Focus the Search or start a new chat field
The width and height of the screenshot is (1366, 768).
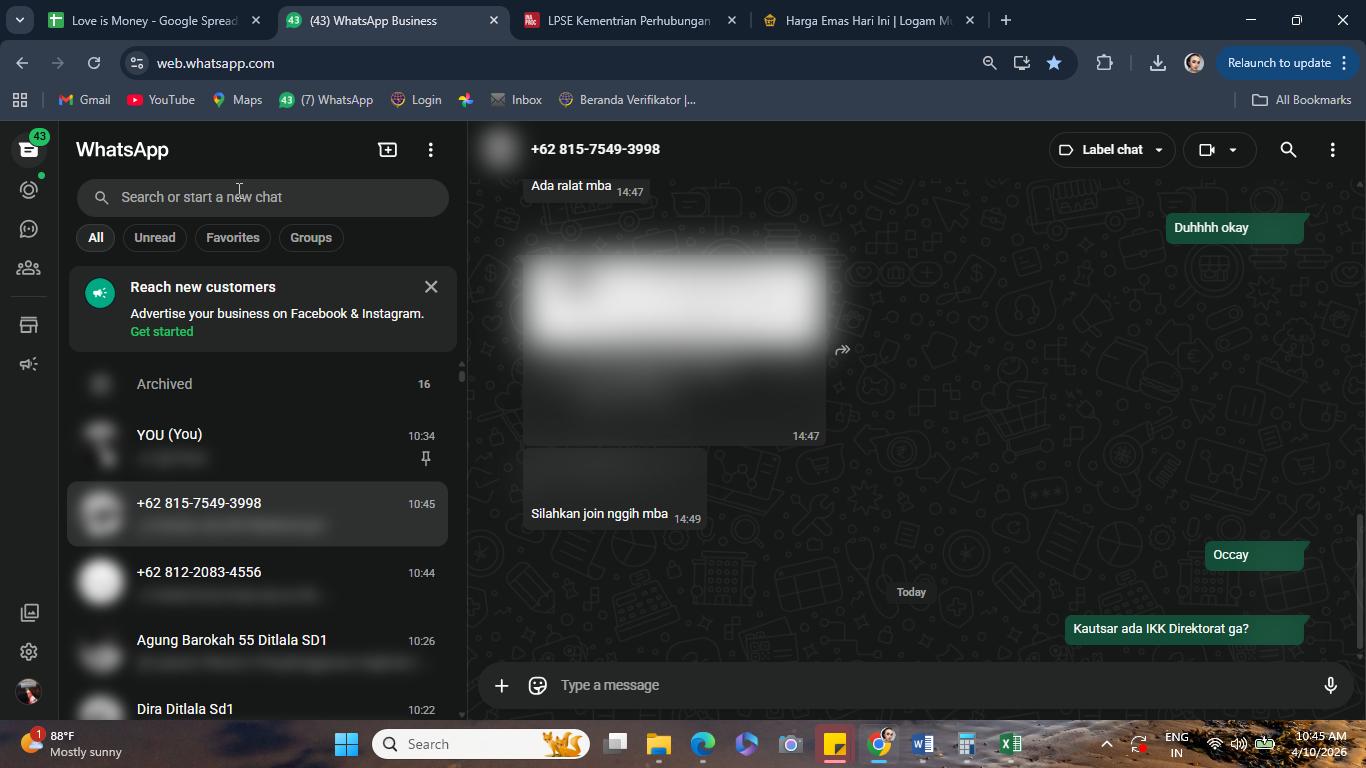point(263,197)
